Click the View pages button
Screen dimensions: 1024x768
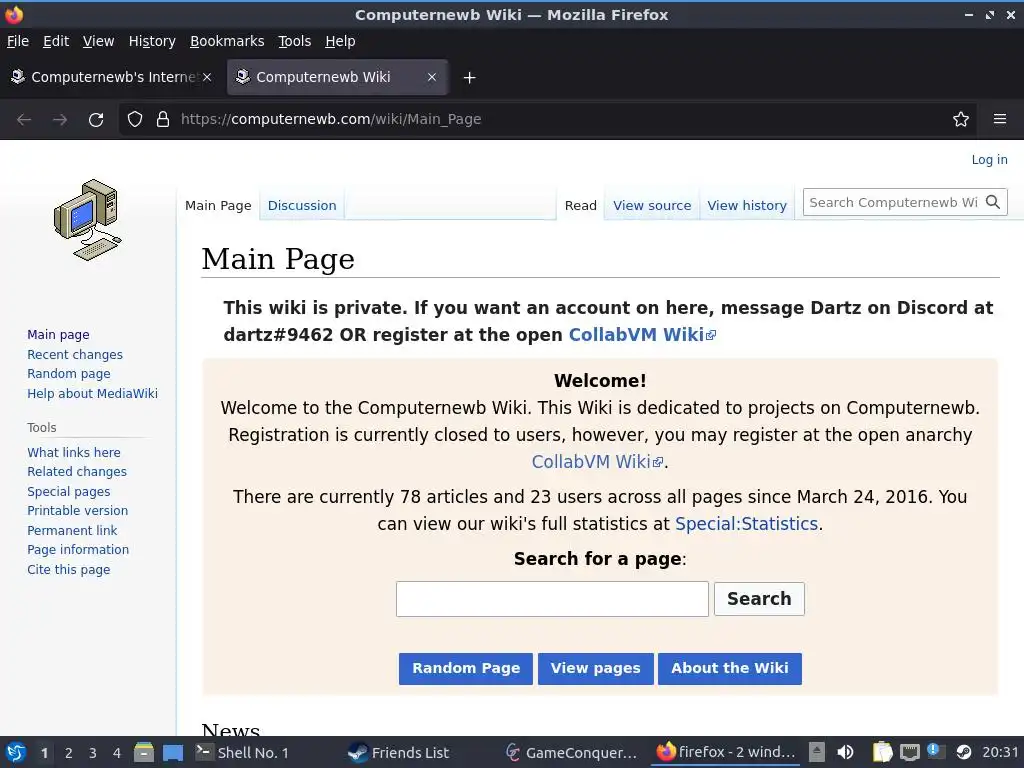point(596,668)
